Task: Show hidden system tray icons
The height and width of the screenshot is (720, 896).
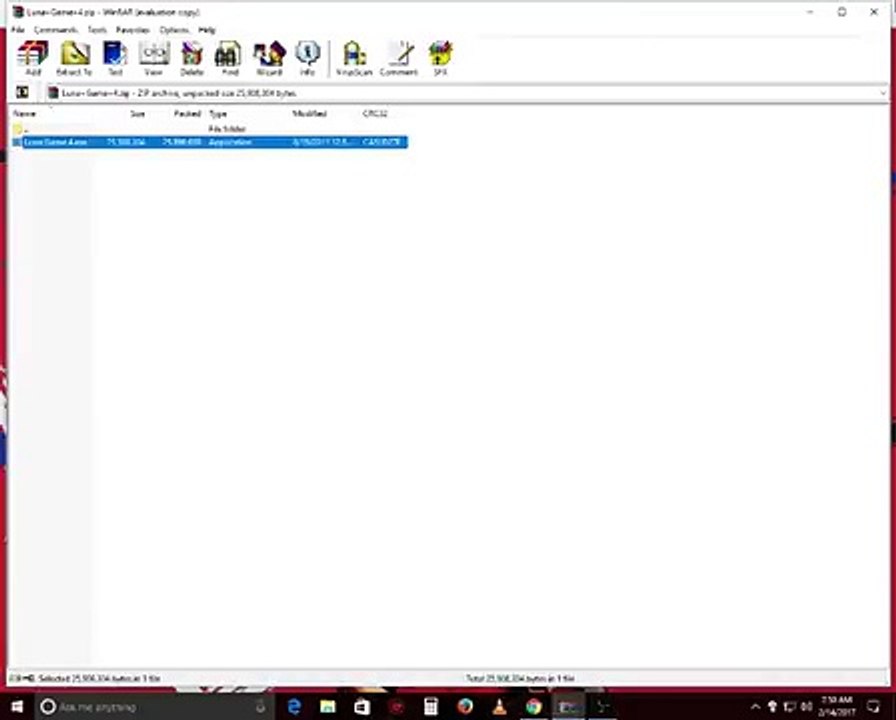Action: [755, 707]
